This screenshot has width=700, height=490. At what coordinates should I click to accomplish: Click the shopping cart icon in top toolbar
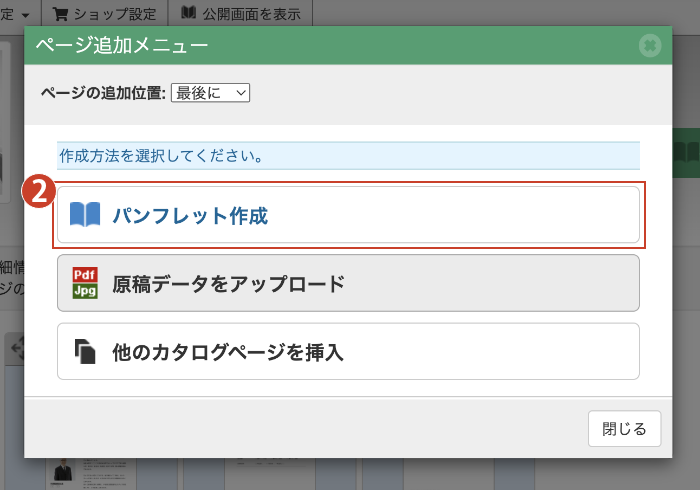[61, 13]
